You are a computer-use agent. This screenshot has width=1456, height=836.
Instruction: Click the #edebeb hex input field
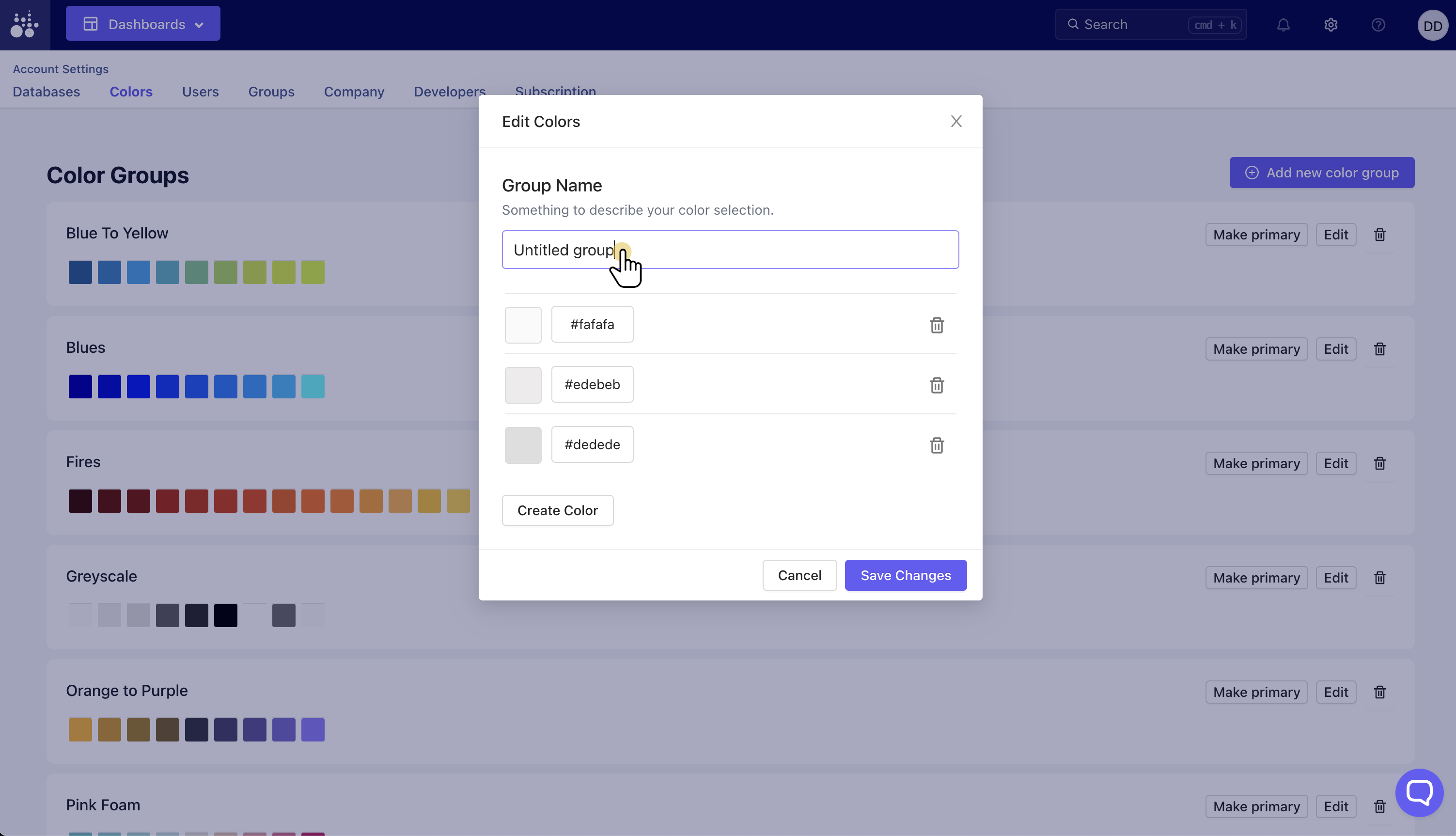coord(592,385)
